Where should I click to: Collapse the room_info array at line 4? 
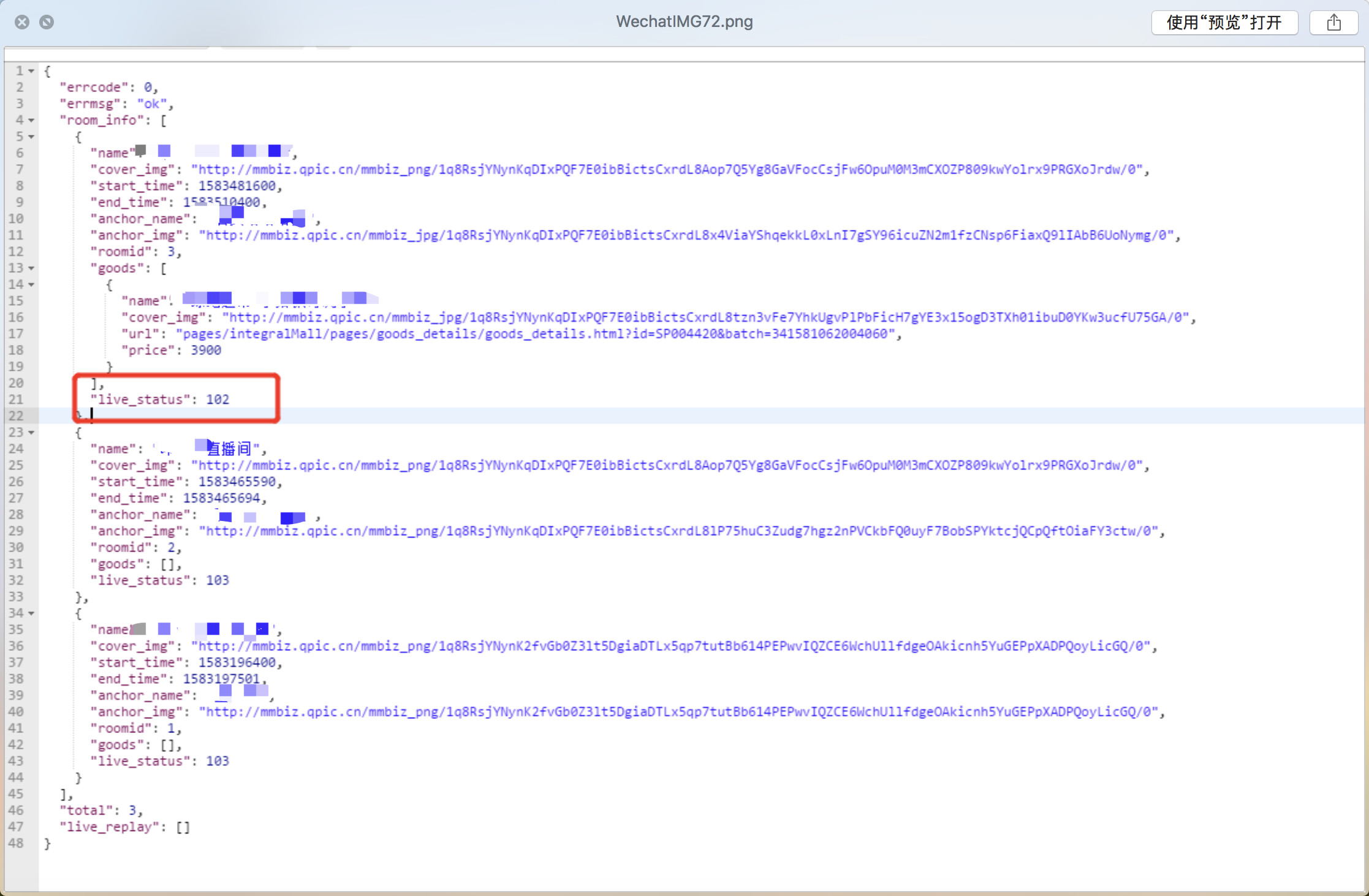coord(31,120)
